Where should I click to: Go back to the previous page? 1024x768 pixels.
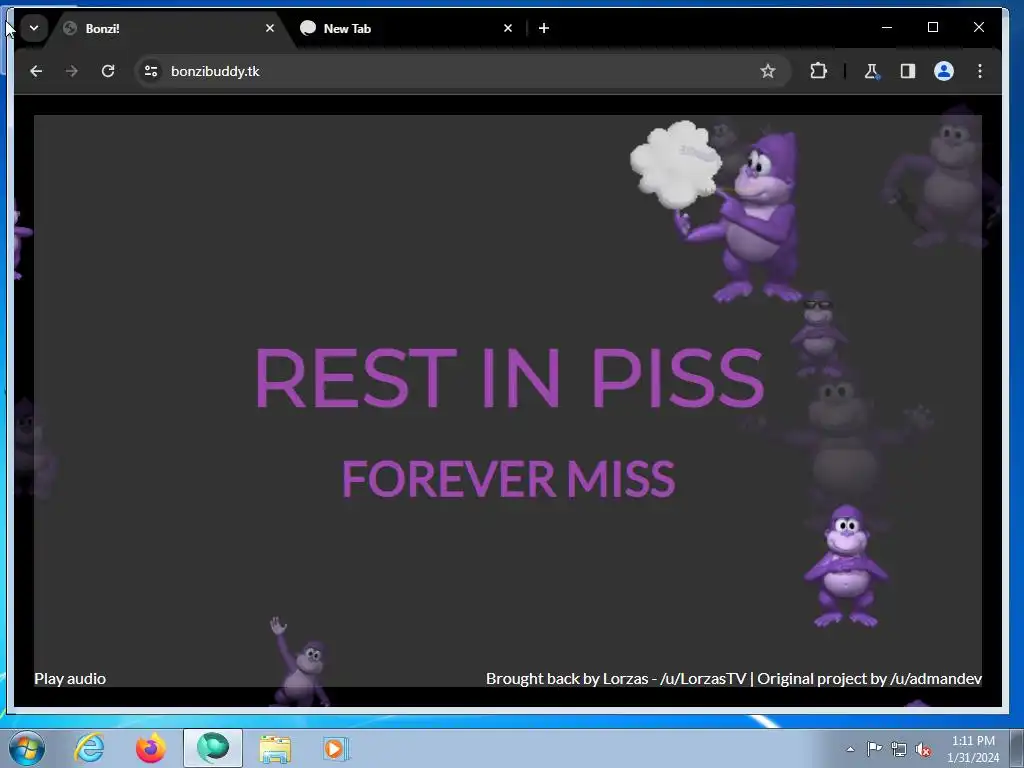pos(36,71)
